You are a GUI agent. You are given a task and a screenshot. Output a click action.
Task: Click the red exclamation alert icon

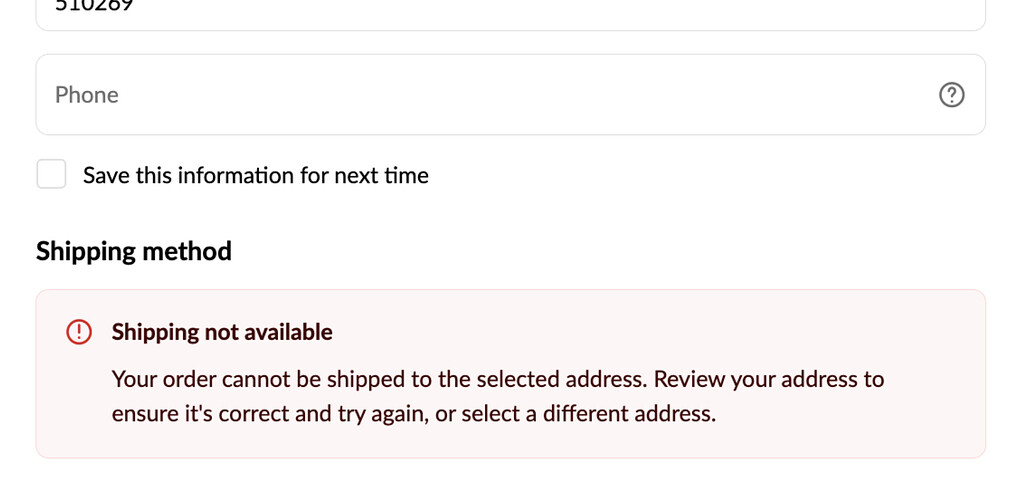(x=79, y=332)
